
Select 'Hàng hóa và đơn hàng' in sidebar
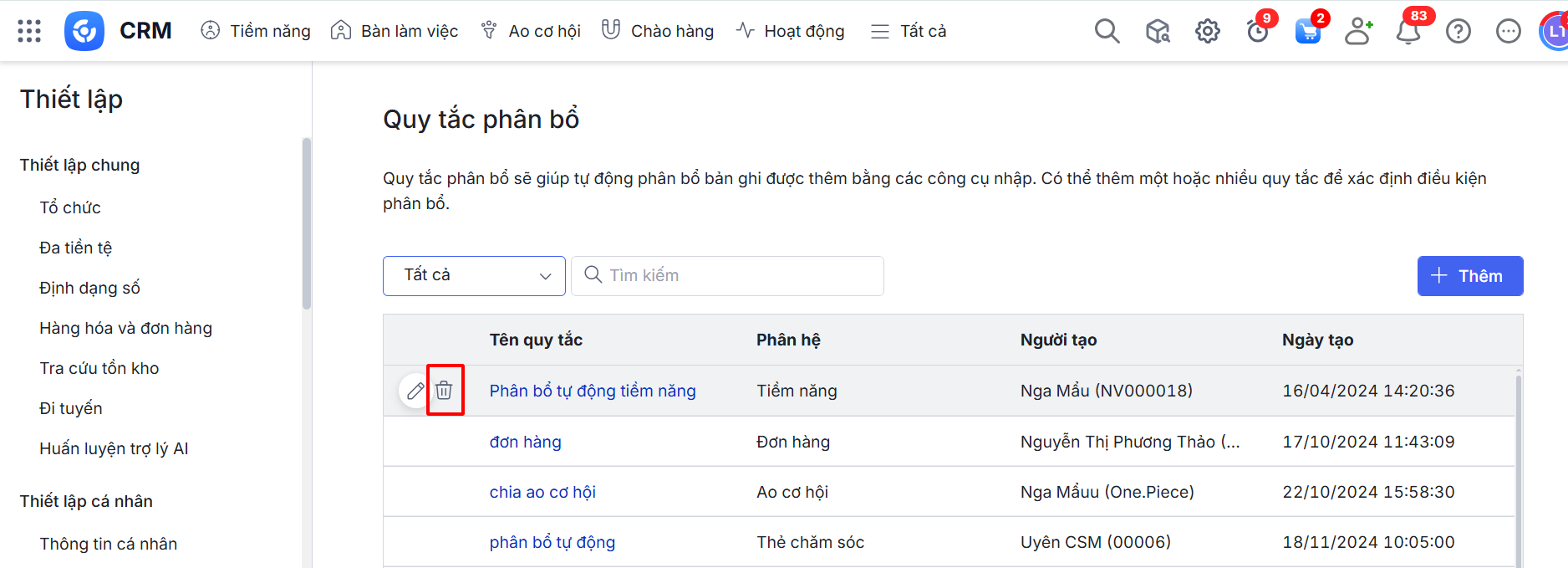tap(125, 328)
